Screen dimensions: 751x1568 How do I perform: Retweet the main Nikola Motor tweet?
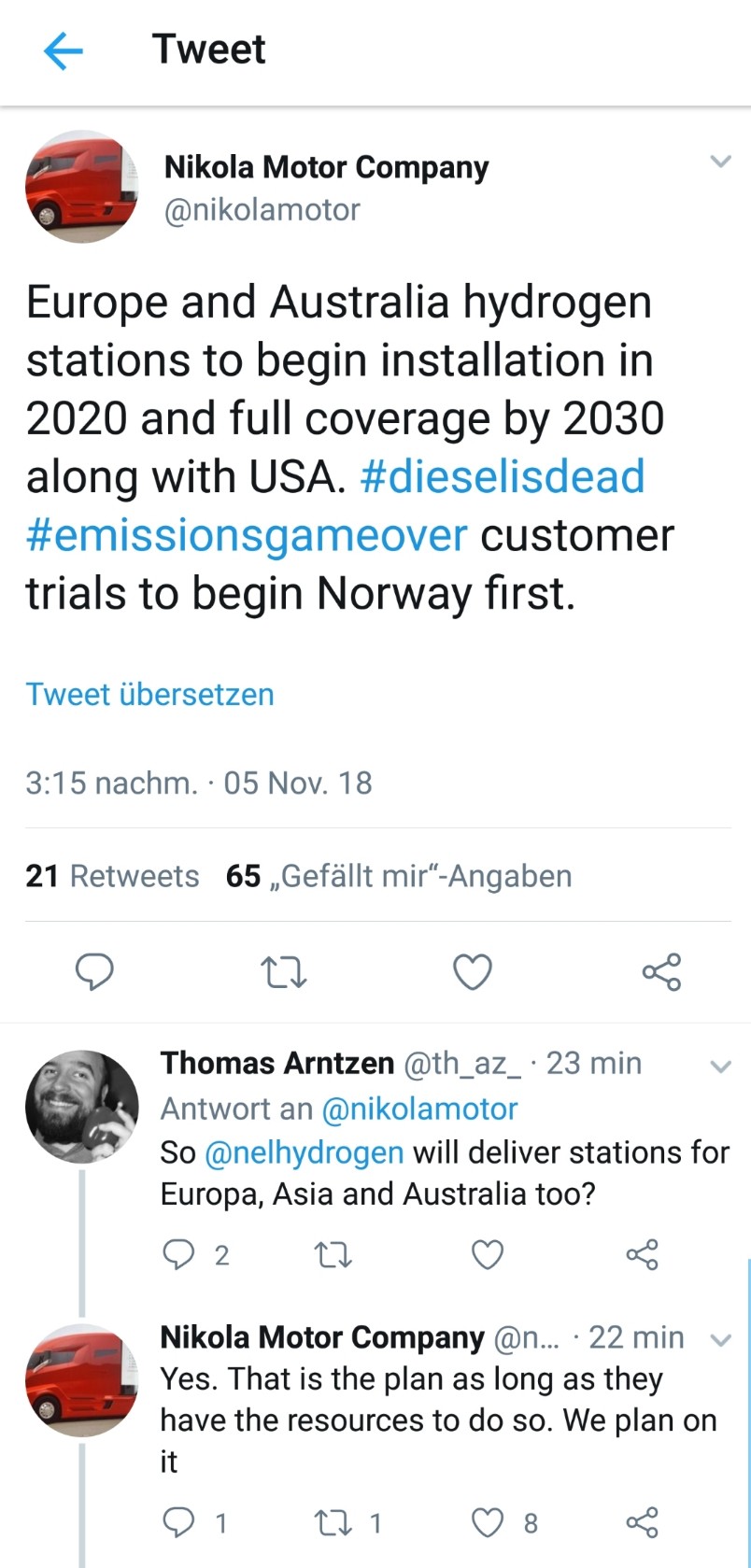[283, 972]
